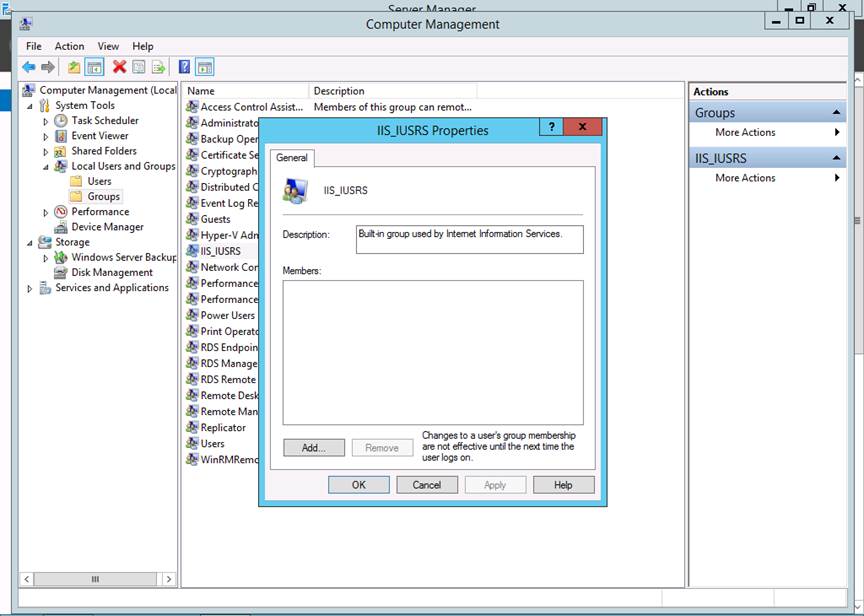The height and width of the screenshot is (616, 864).
Task: Open the Action menu
Action: [69, 46]
